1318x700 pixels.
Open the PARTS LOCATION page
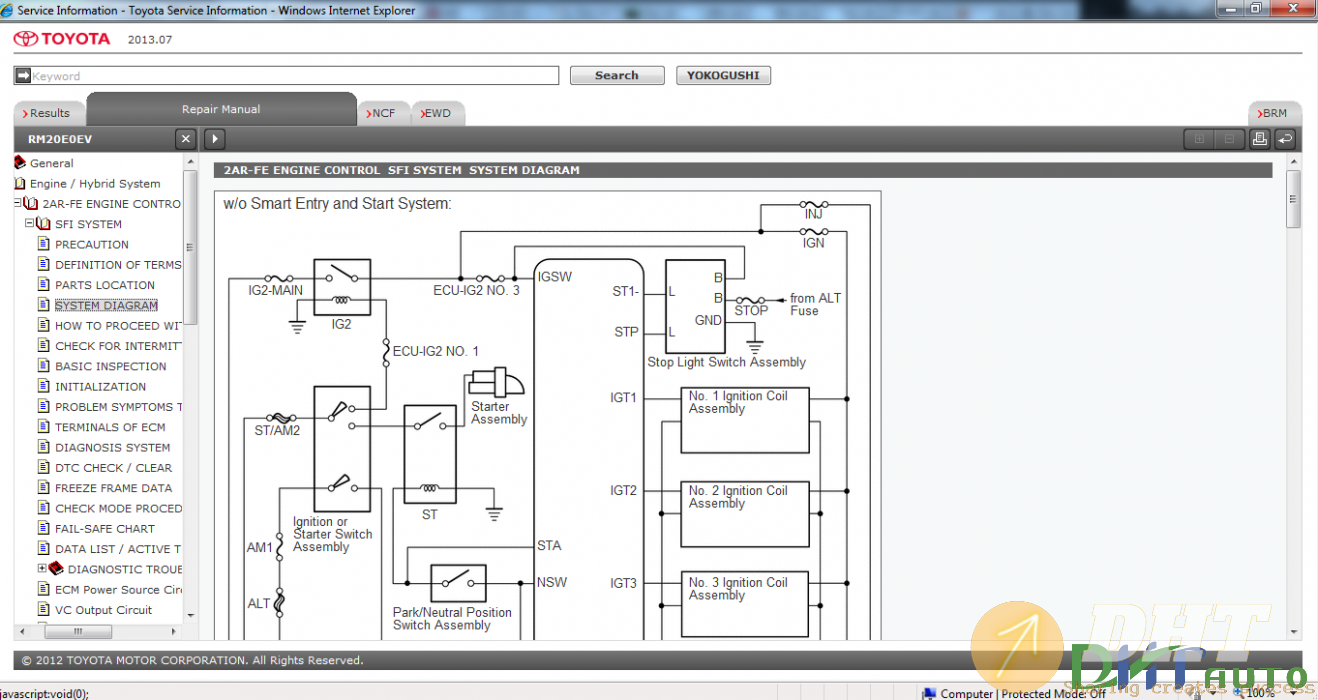(x=105, y=285)
